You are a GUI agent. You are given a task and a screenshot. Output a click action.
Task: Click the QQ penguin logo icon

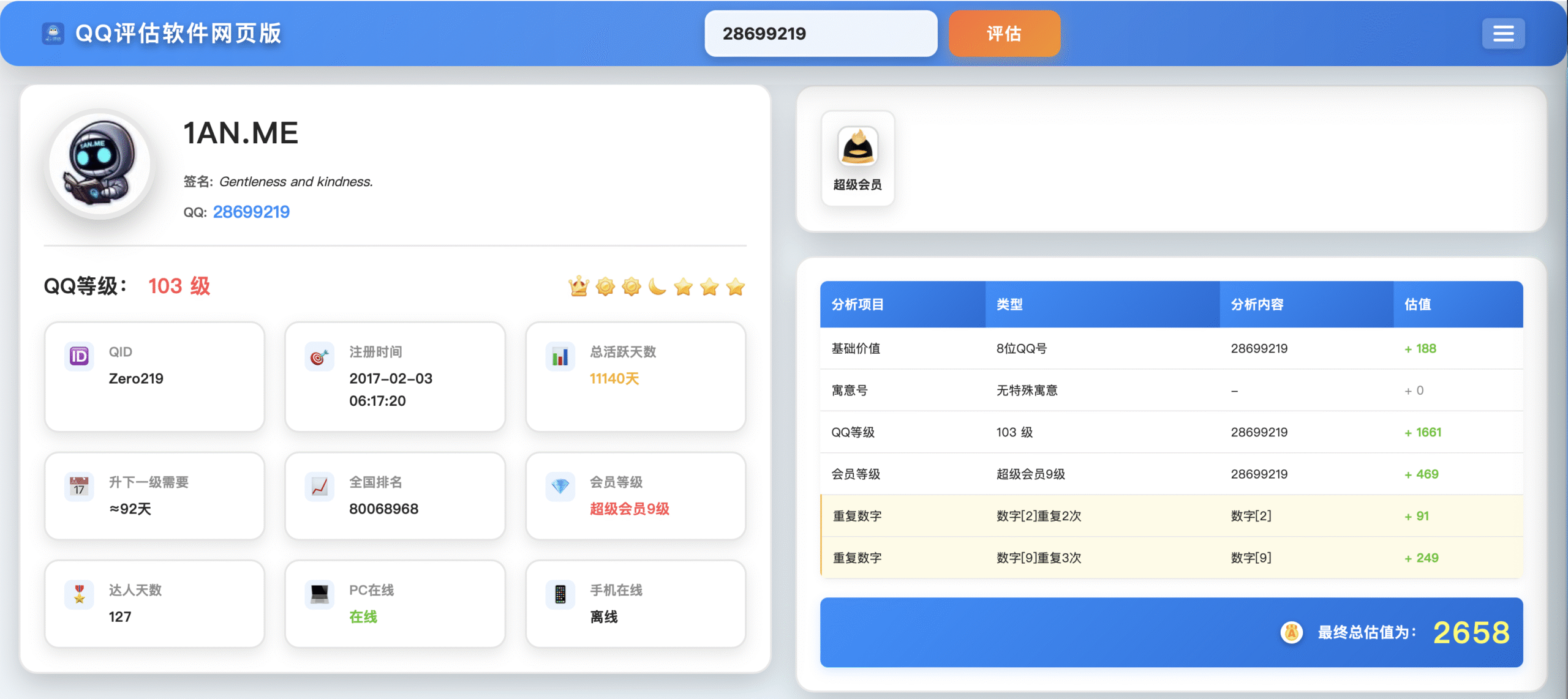tap(53, 33)
